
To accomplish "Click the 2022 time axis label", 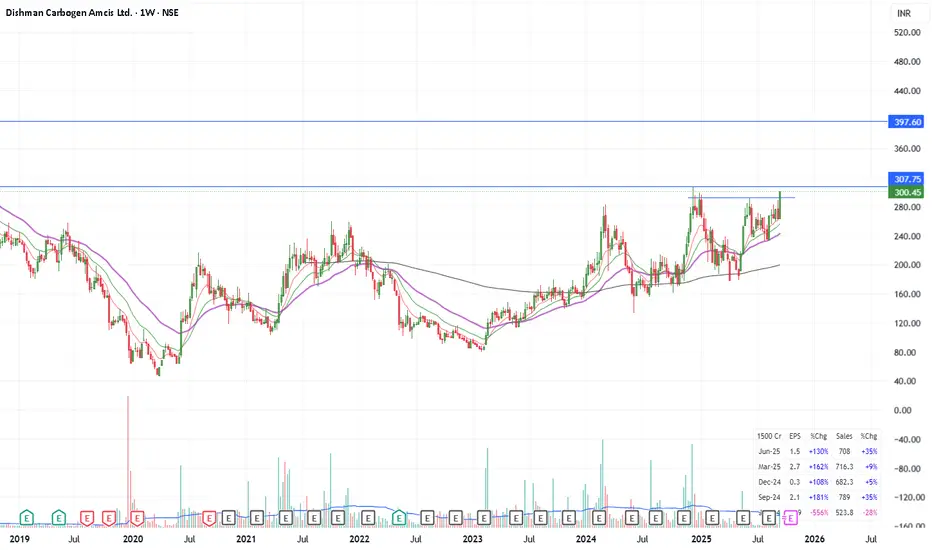I will tap(359, 539).
